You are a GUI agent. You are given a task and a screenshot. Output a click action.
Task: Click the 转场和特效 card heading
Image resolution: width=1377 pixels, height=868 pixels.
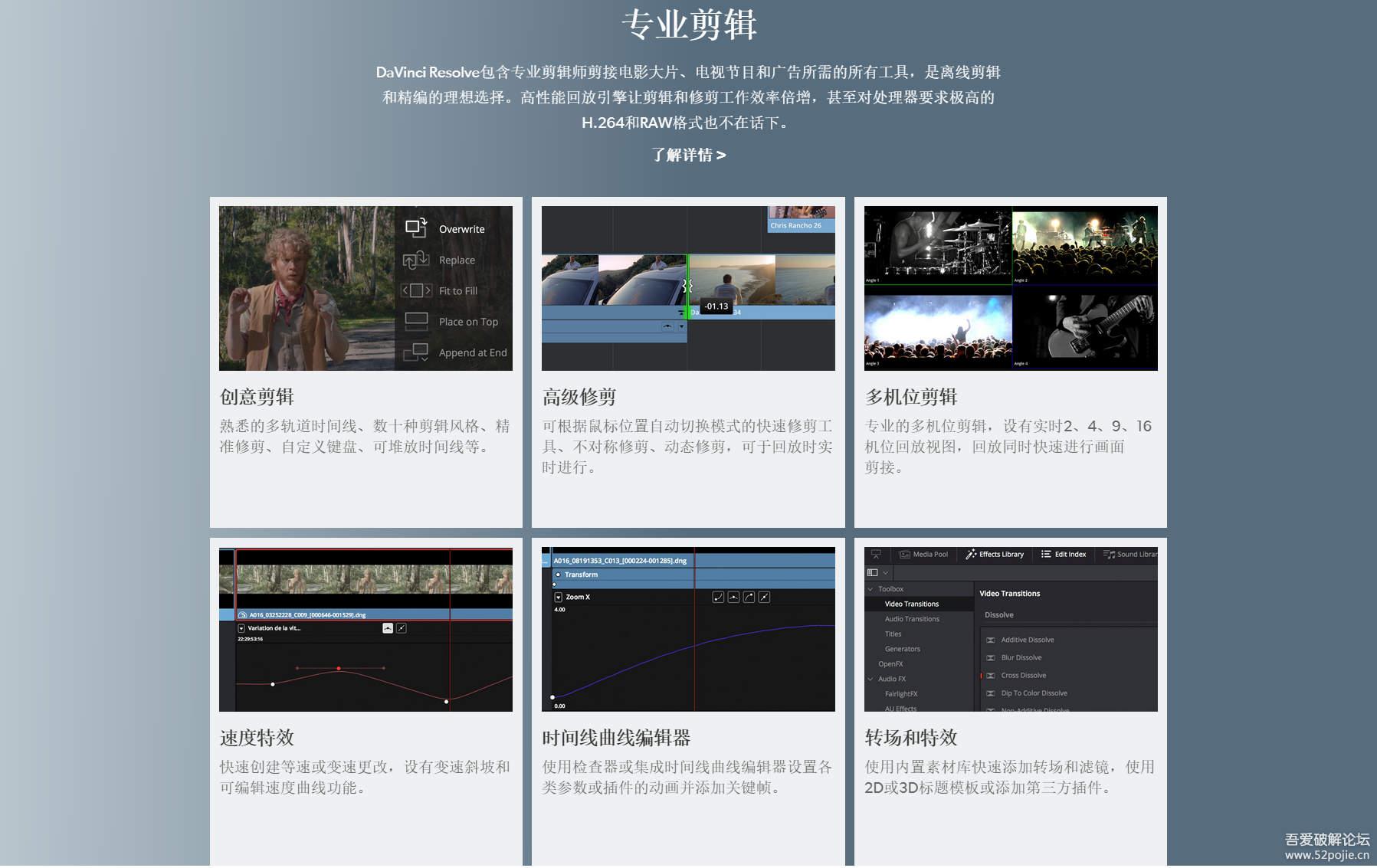pyautogui.click(x=911, y=738)
